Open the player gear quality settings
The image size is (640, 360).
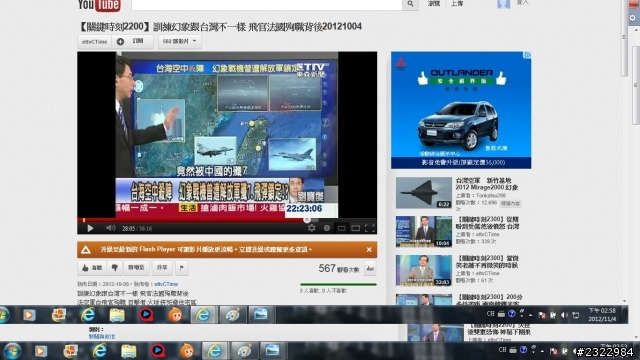[311, 228]
